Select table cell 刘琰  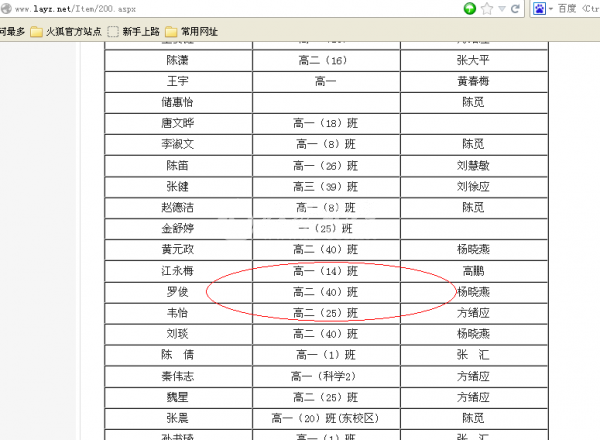178,334
